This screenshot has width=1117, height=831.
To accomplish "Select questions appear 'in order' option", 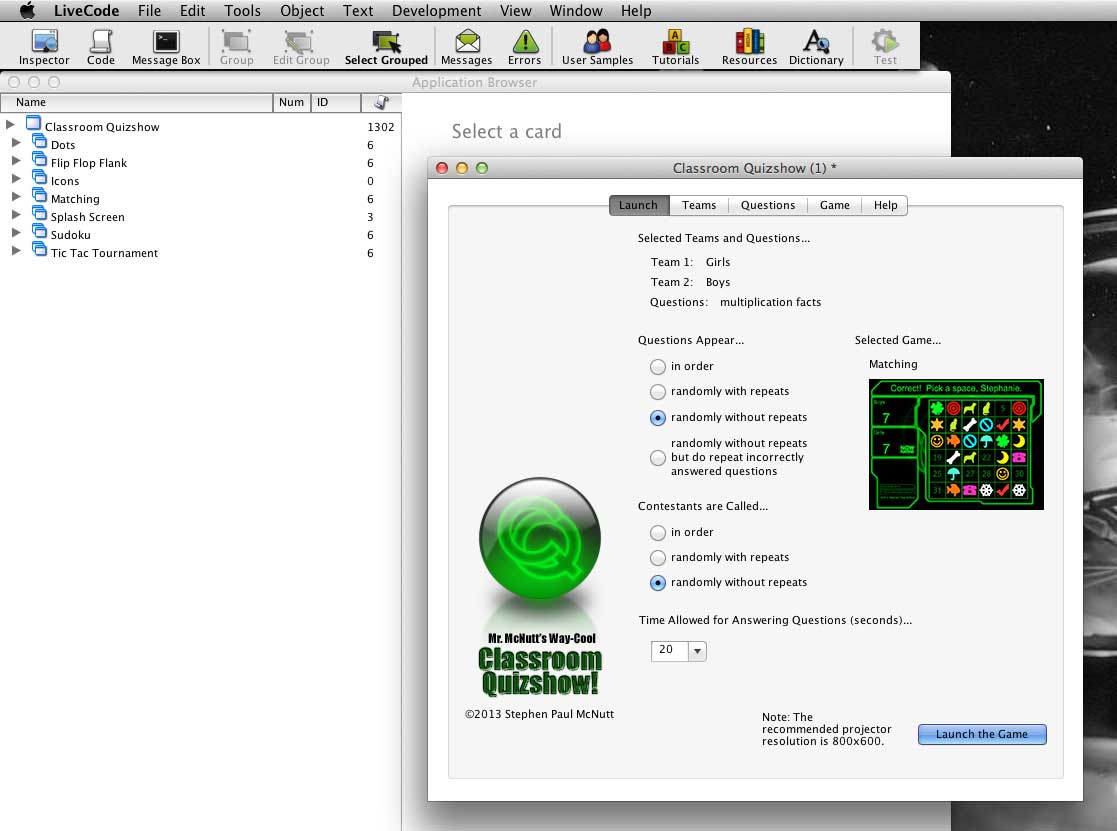I will [x=658, y=366].
